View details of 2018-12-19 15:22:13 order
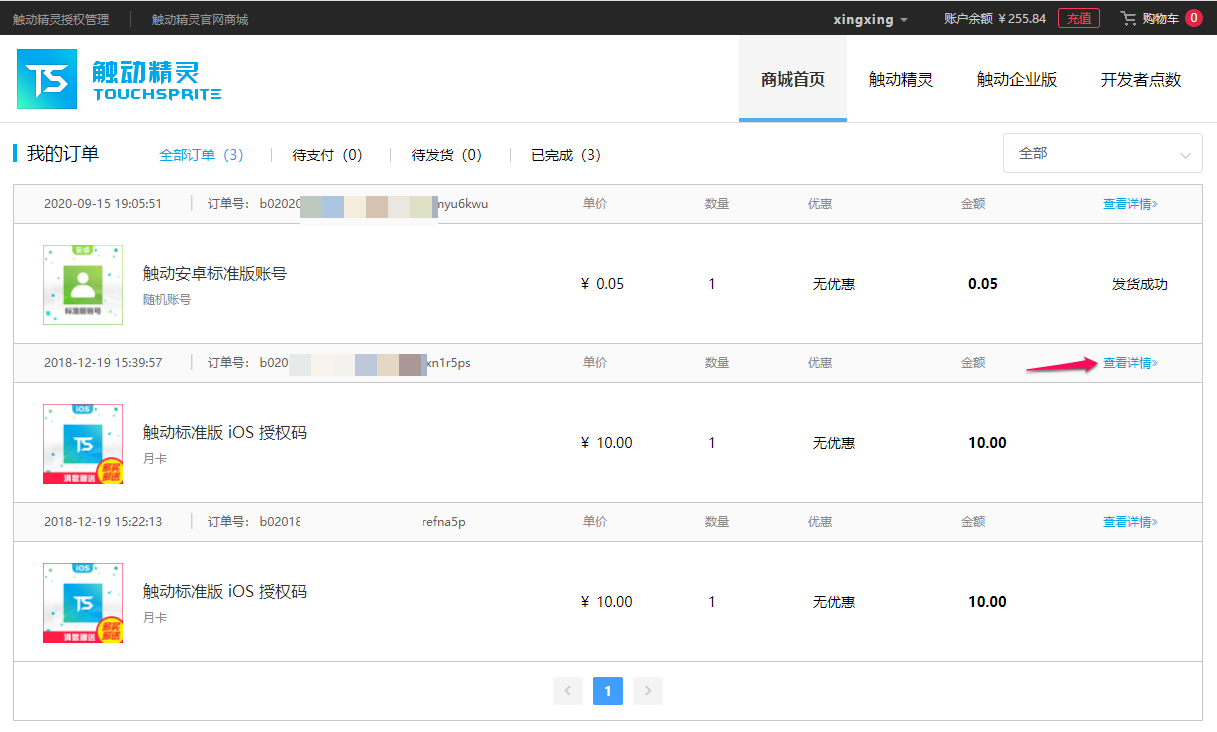The width and height of the screenshot is (1217, 732). (x=1130, y=522)
